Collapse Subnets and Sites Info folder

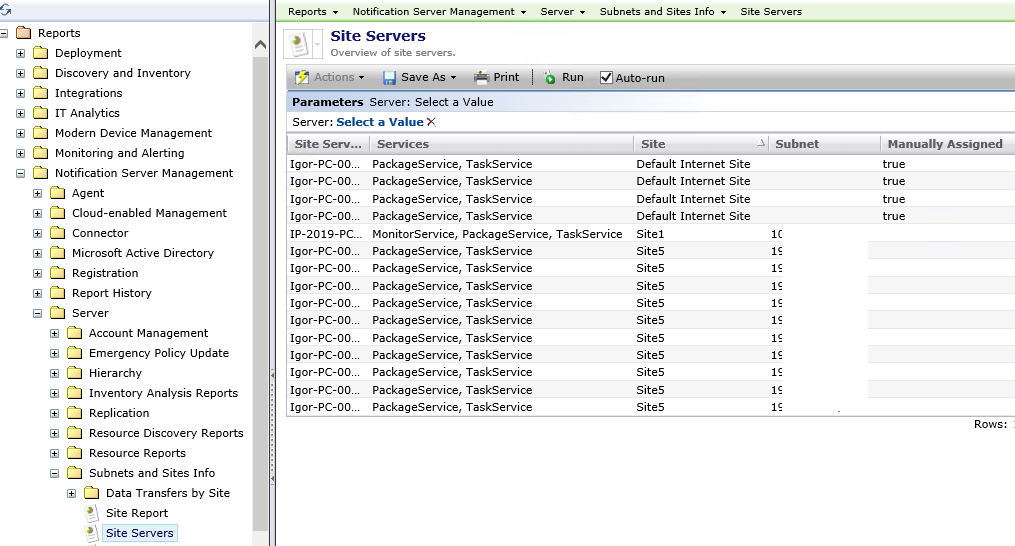54,473
